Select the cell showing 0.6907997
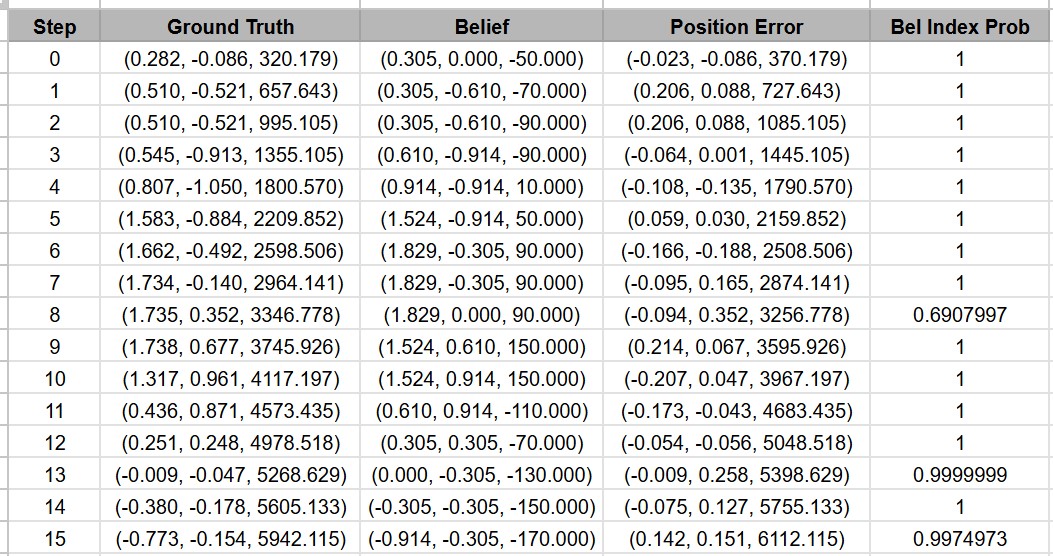 [960, 315]
